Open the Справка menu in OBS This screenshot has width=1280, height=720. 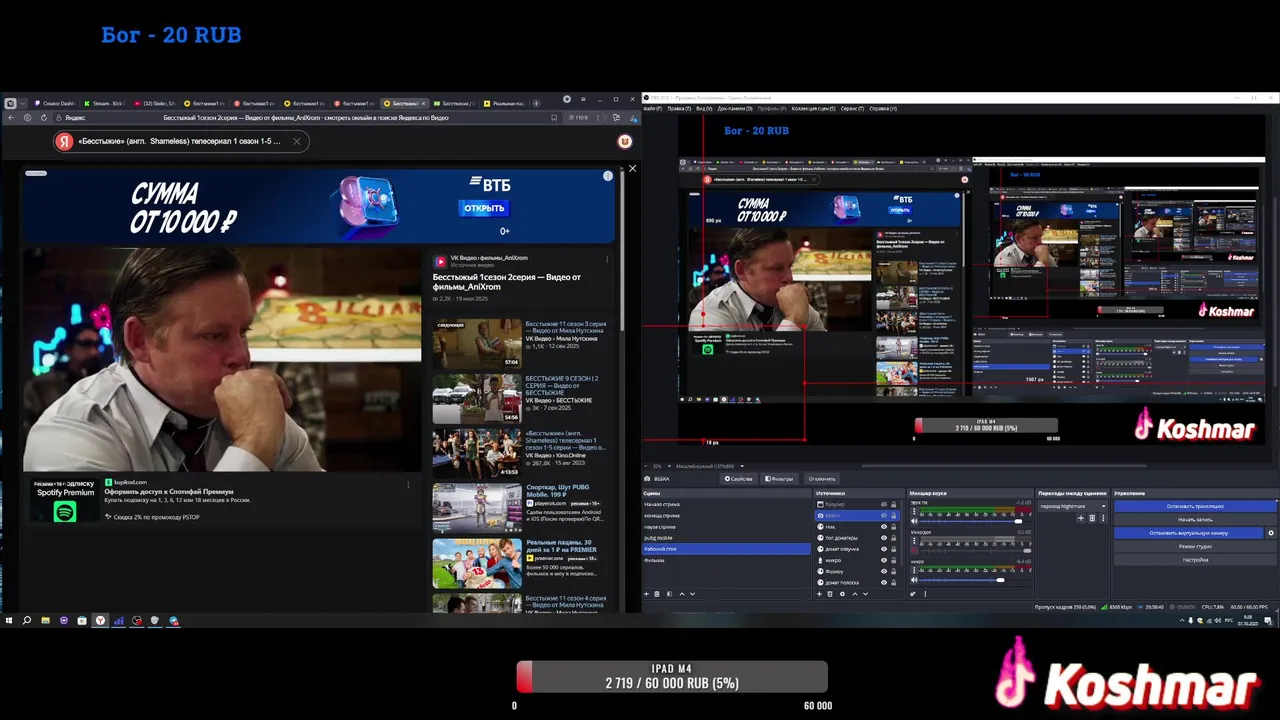pos(883,108)
